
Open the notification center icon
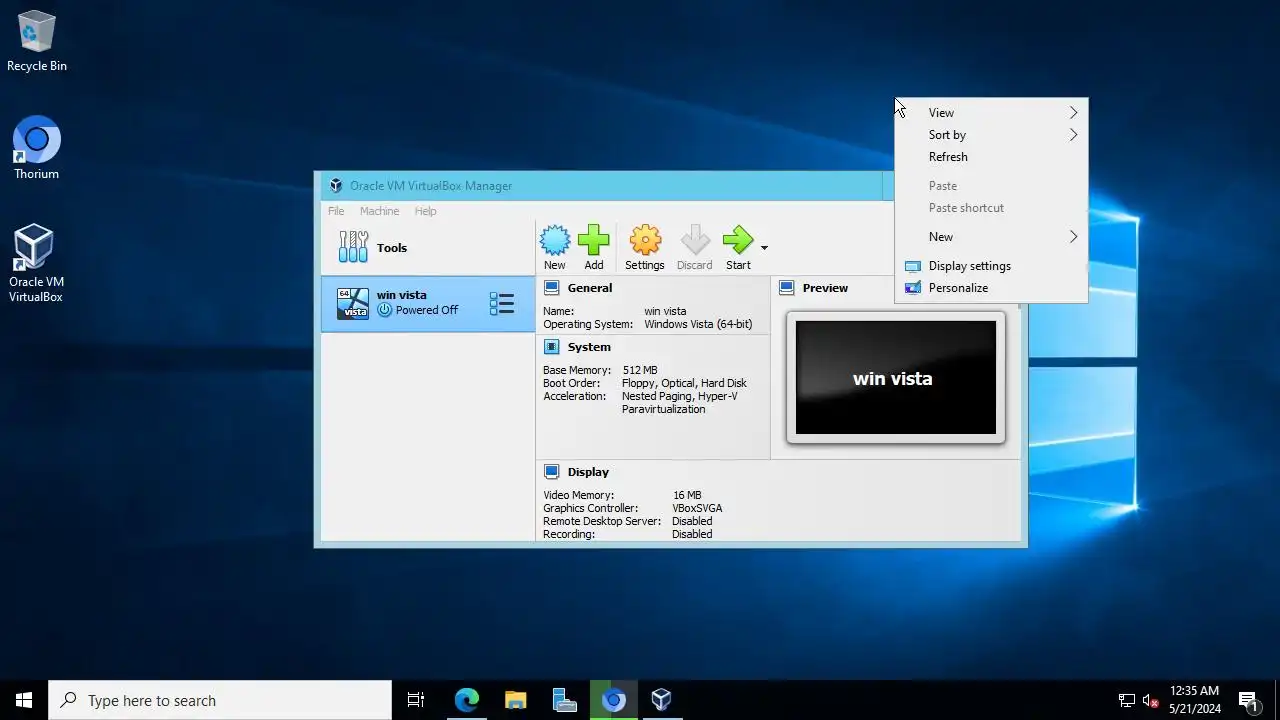[1248, 700]
